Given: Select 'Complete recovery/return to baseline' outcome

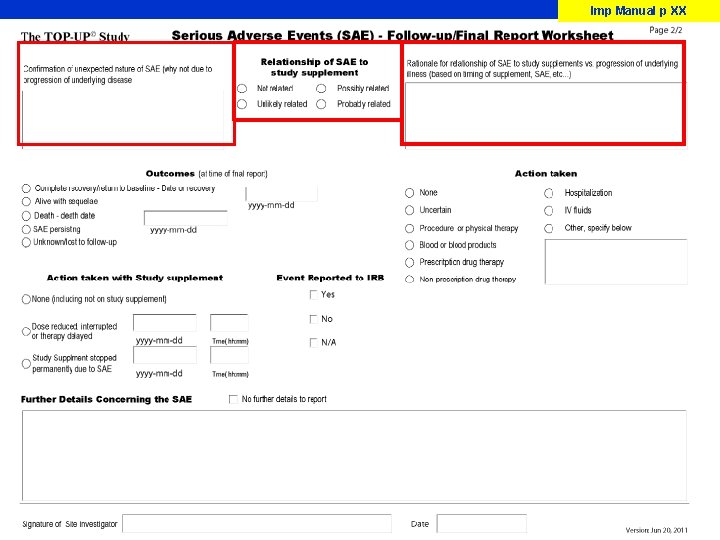Looking at the screenshot, I should [x=26, y=188].
